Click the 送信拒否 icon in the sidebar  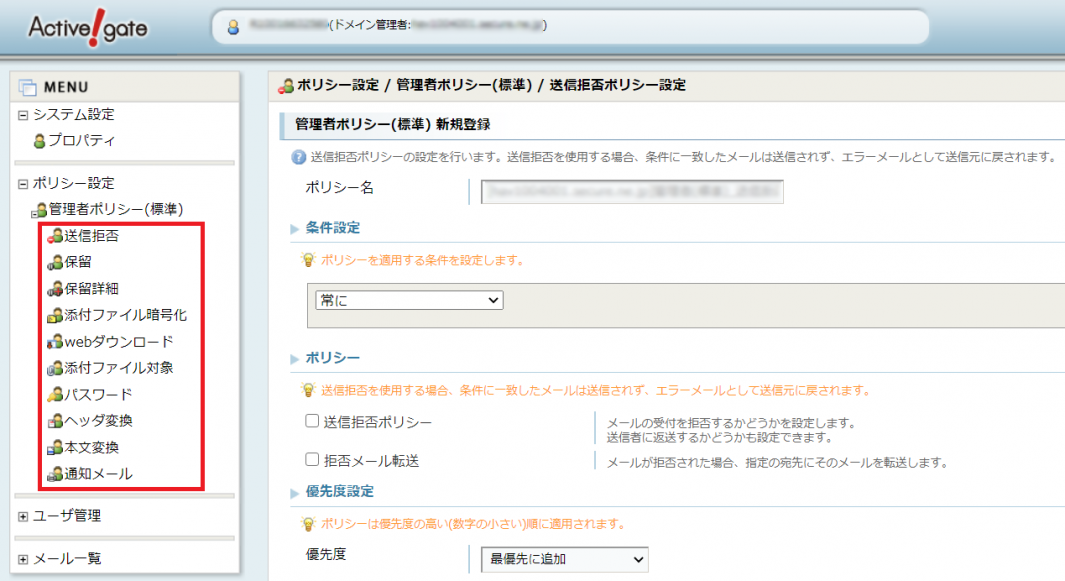coord(55,237)
